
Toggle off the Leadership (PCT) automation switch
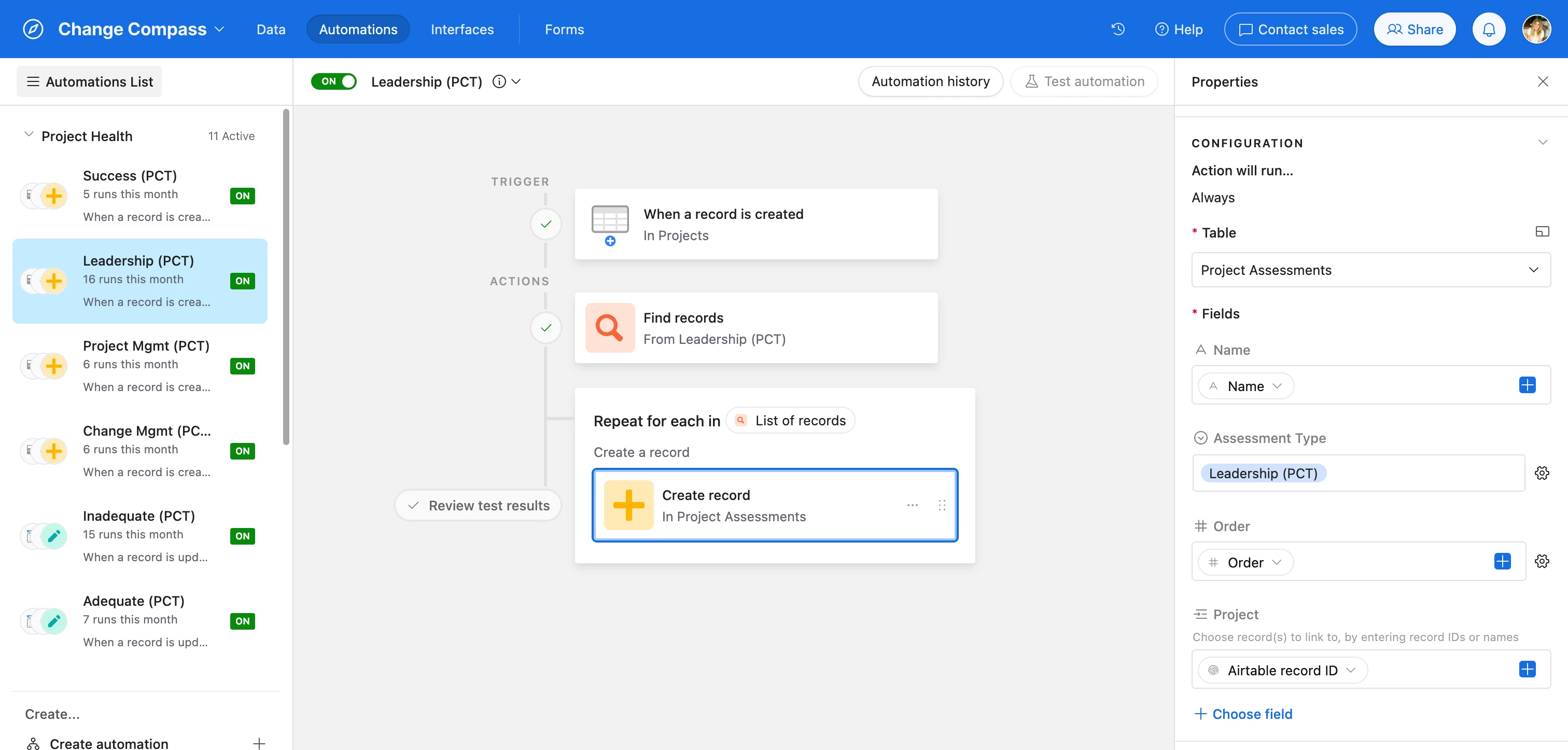tap(333, 81)
